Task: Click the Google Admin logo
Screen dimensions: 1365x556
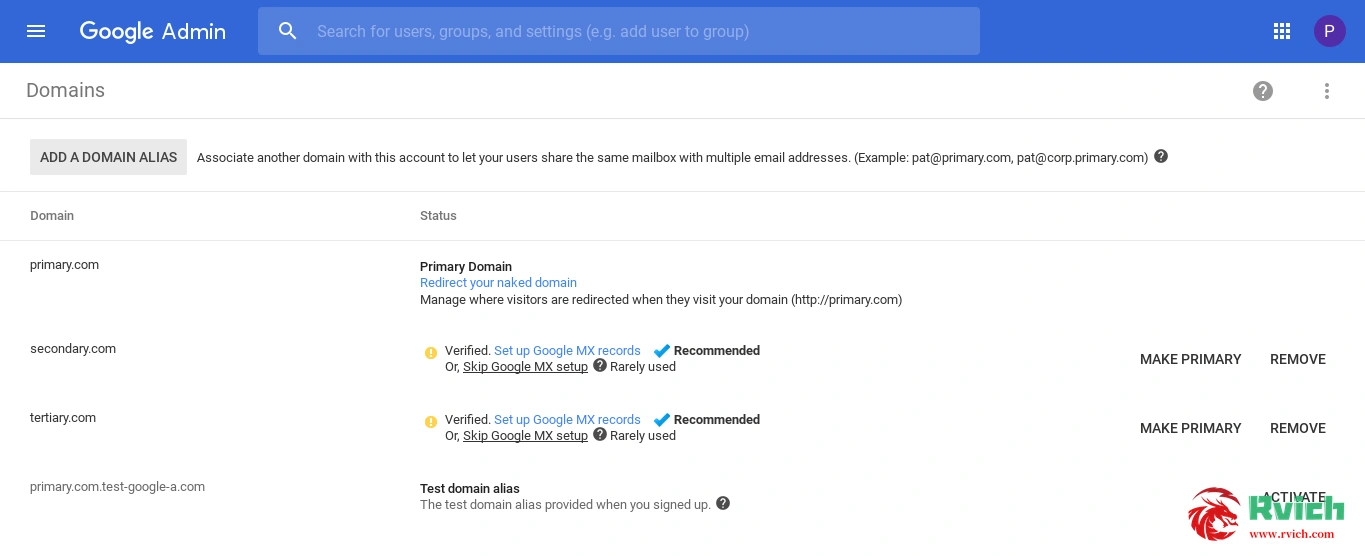Action: click(x=153, y=31)
